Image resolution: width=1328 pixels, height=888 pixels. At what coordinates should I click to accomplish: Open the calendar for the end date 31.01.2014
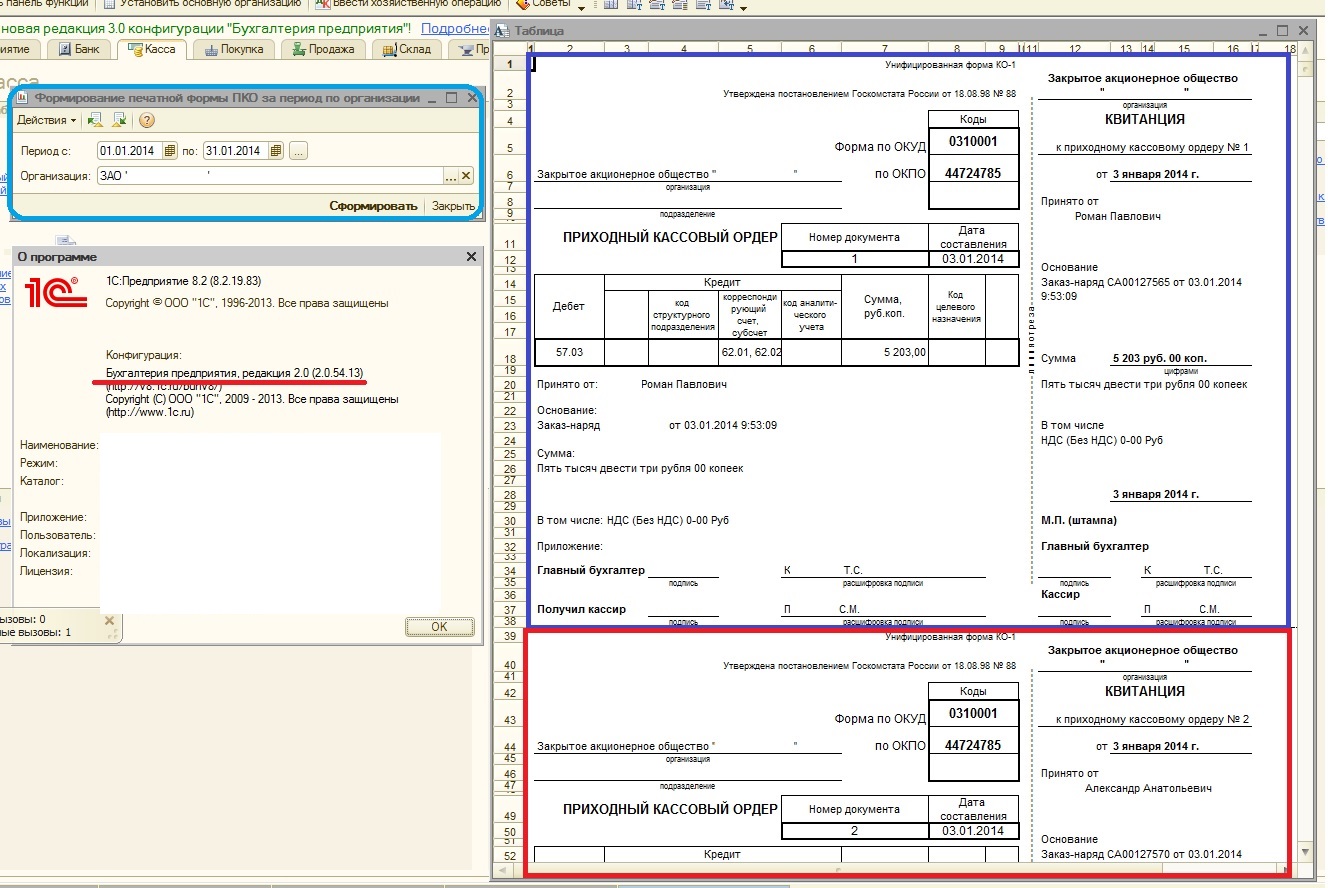(276, 151)
